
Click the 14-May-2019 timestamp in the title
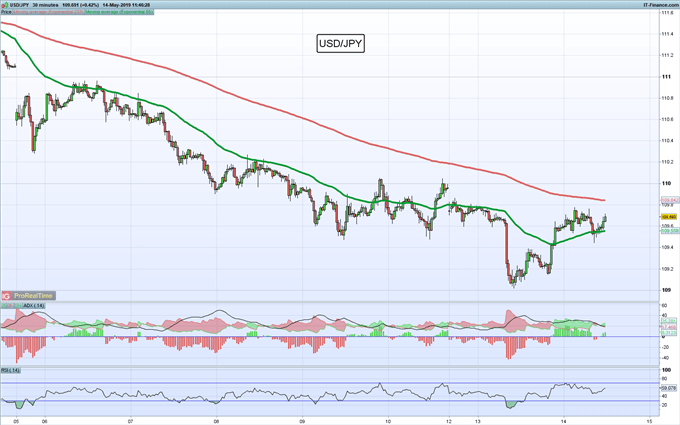[126, 5]
